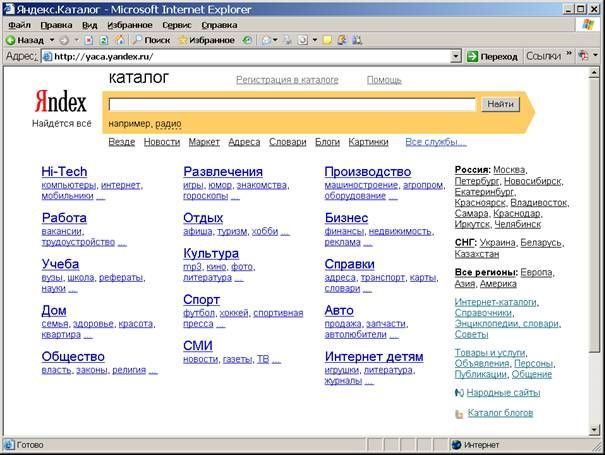
Task: Open the Поиск search toolbar button
Action: pos(151,40)
